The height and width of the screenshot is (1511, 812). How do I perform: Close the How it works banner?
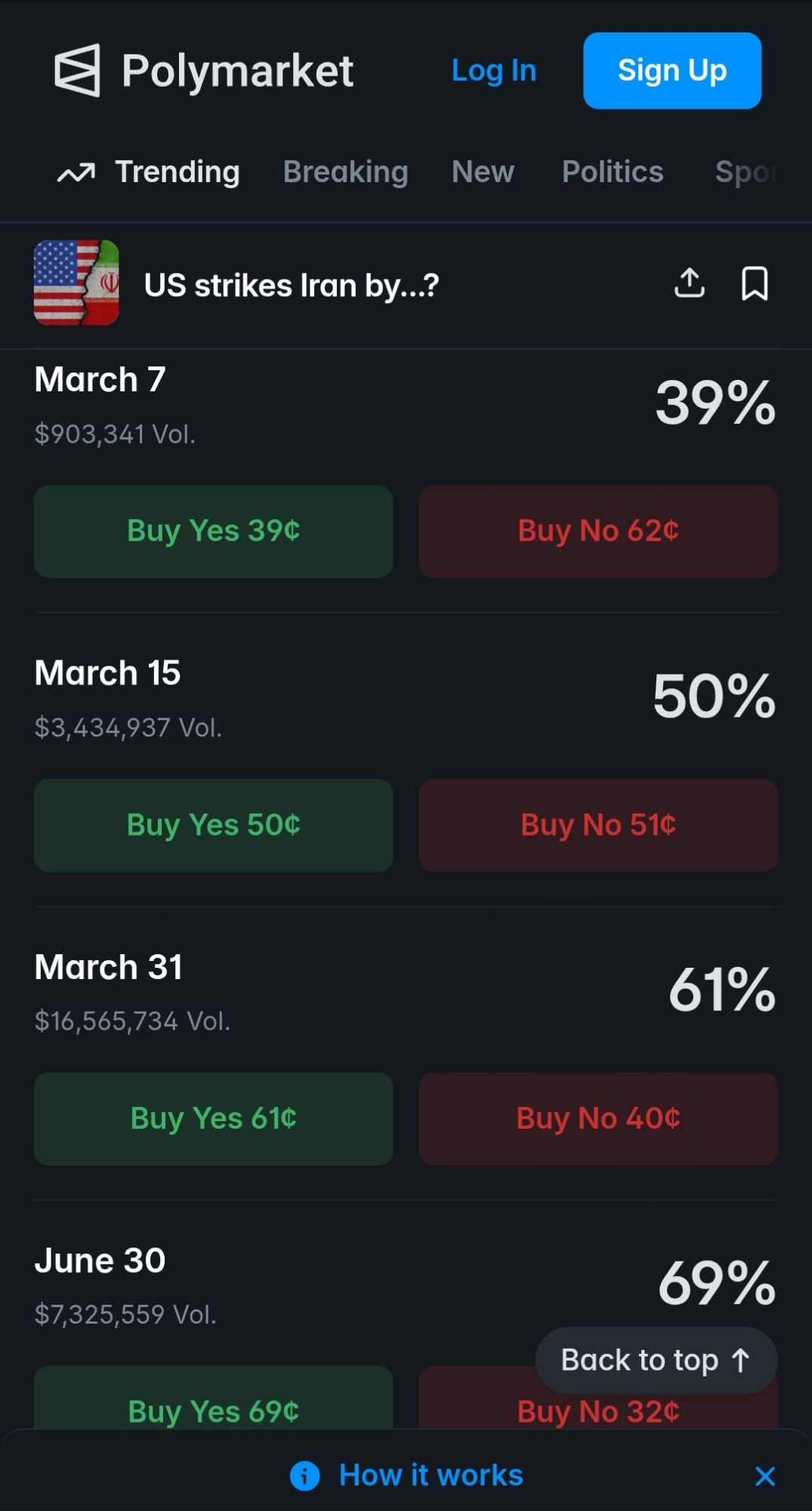click(x=764, y=1475)
